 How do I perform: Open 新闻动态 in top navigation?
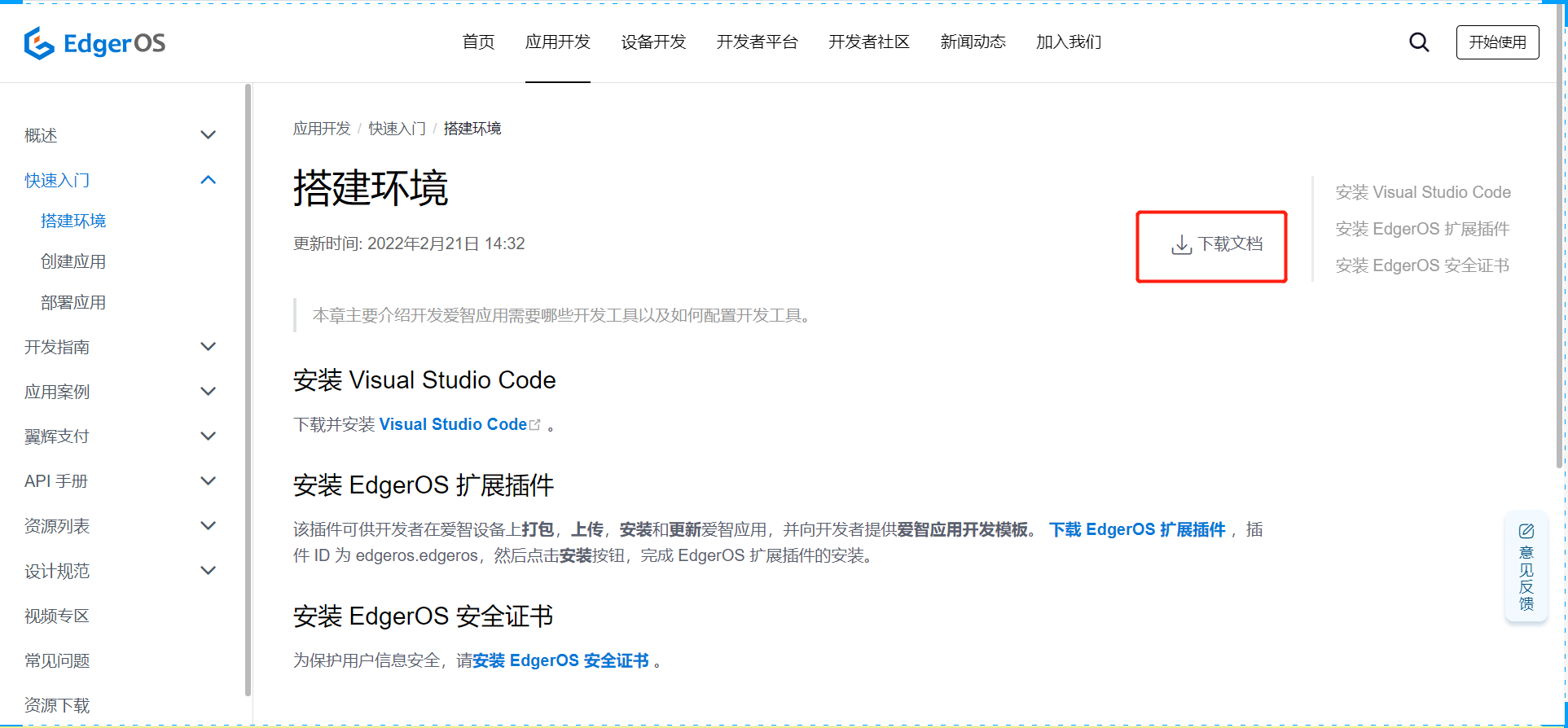[x=973, y=42]
